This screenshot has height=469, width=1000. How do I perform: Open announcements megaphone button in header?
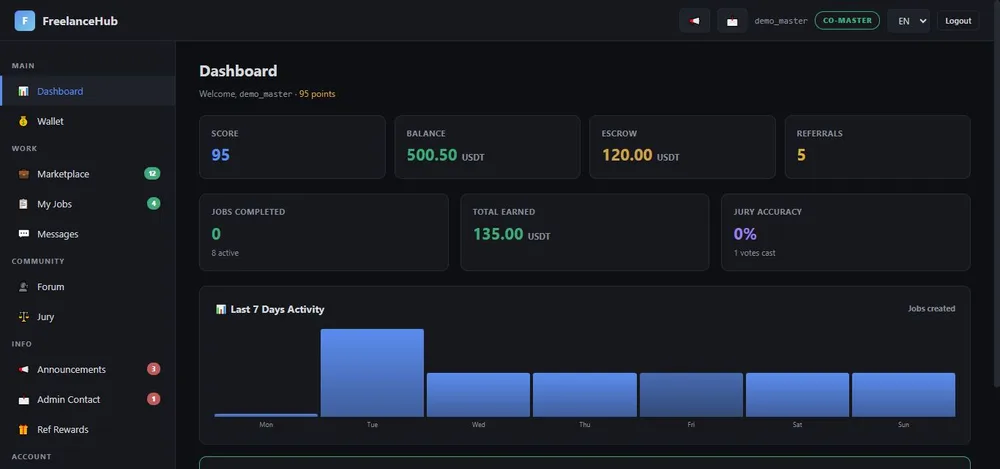click(695, 20)
